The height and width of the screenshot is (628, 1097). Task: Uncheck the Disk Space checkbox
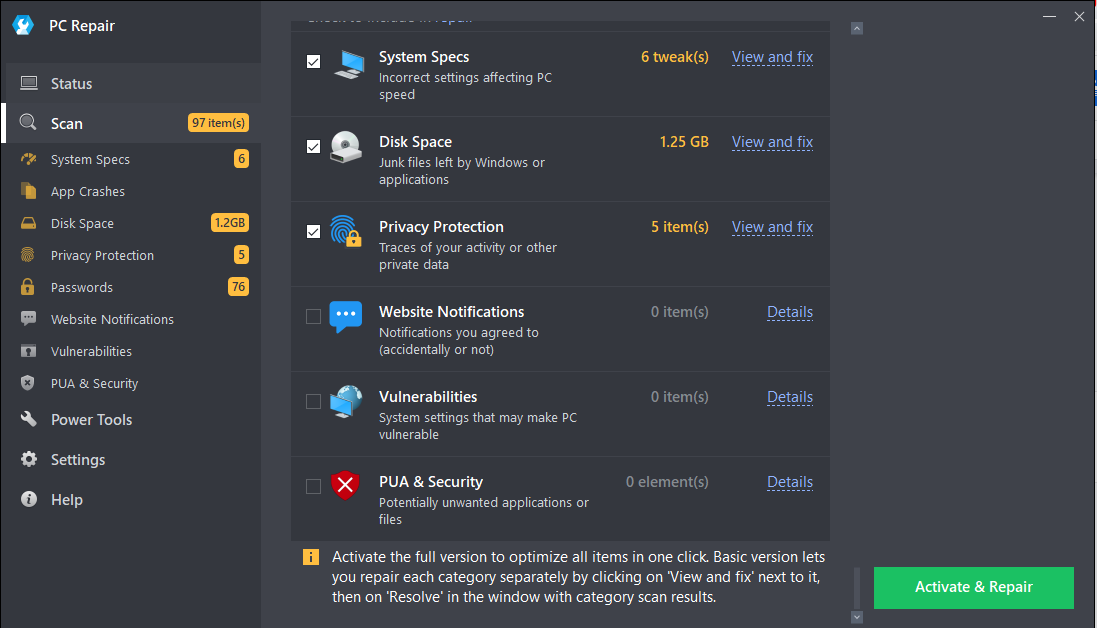(x=313, y=147)
